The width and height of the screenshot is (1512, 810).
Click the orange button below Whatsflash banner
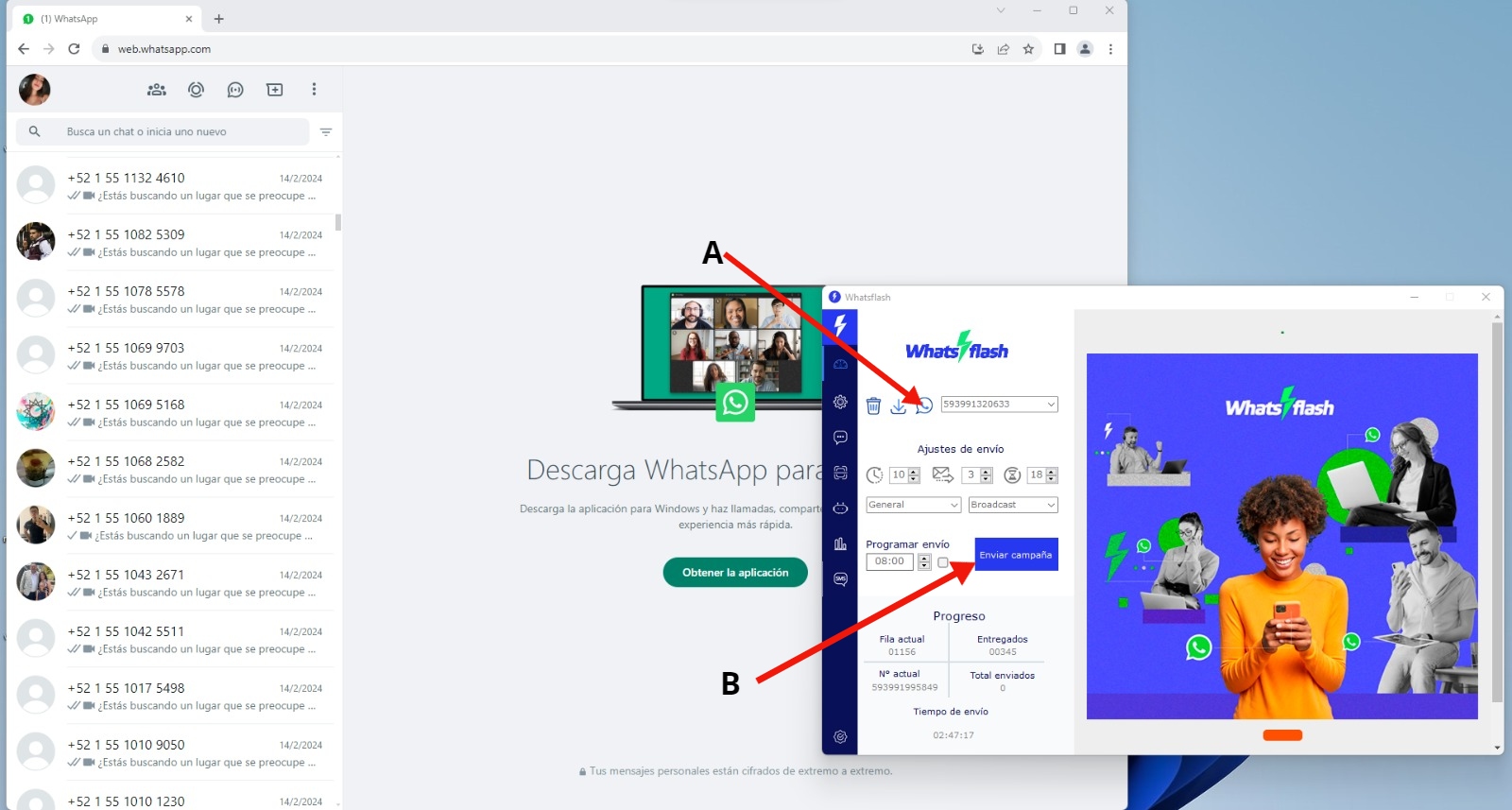pos(1282,735)
